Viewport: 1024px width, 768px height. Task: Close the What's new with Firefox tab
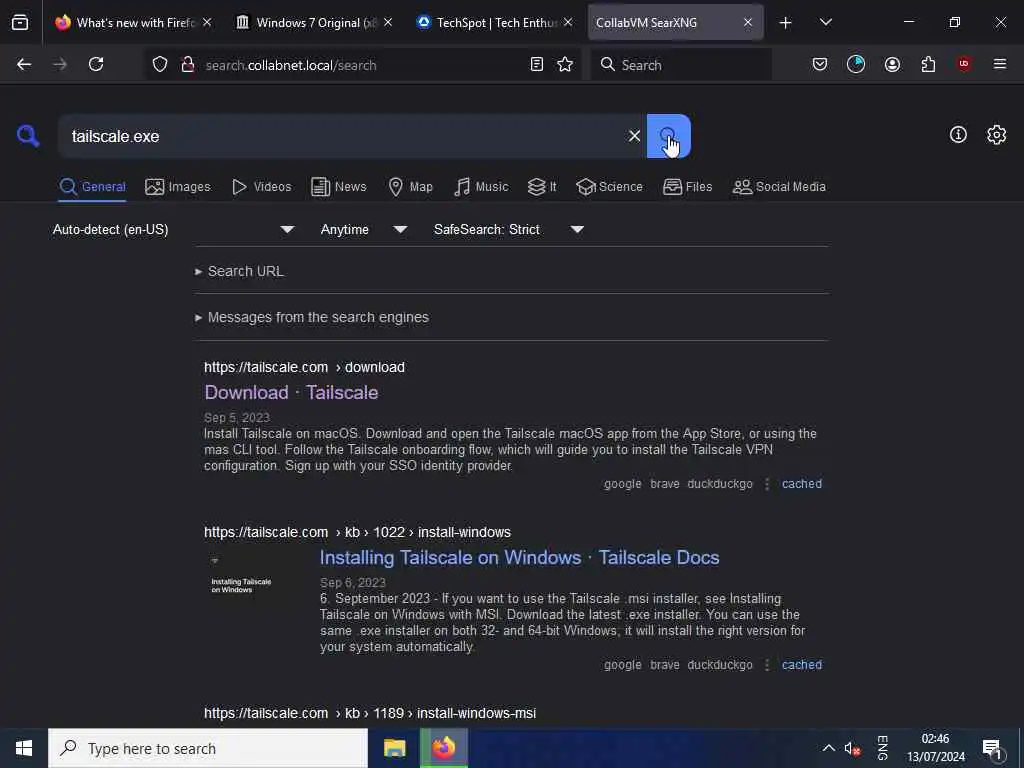pos(207,22)
